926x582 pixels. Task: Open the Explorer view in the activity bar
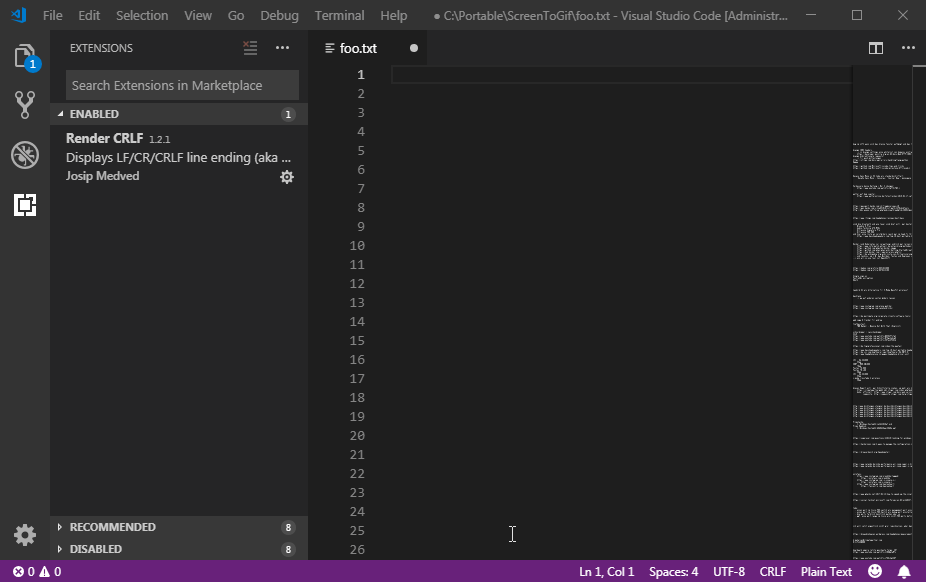[24, 58]
